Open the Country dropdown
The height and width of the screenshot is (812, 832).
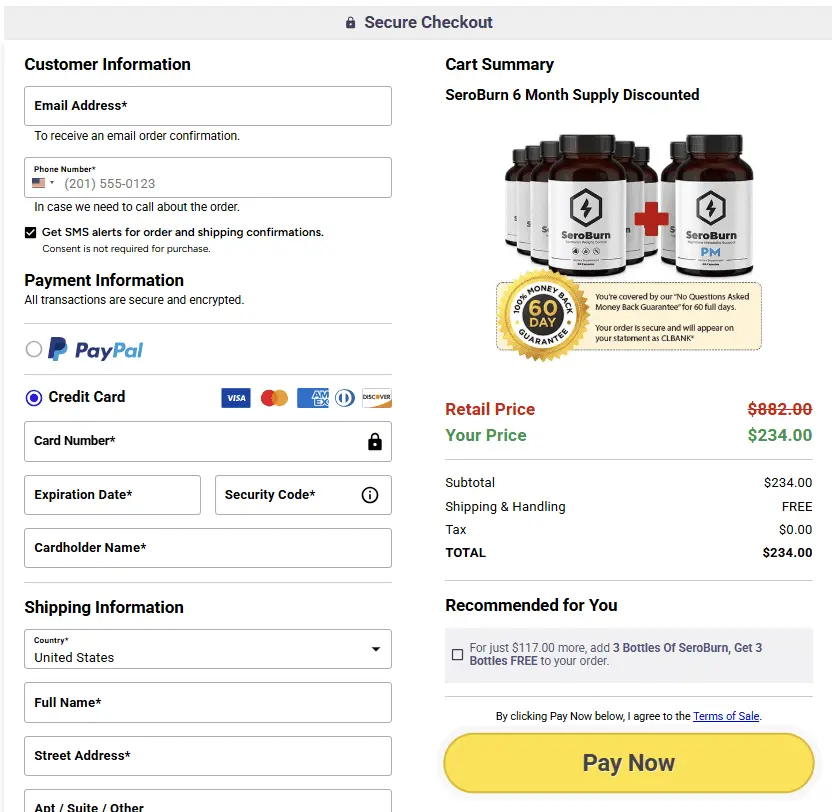pos(377,648)
